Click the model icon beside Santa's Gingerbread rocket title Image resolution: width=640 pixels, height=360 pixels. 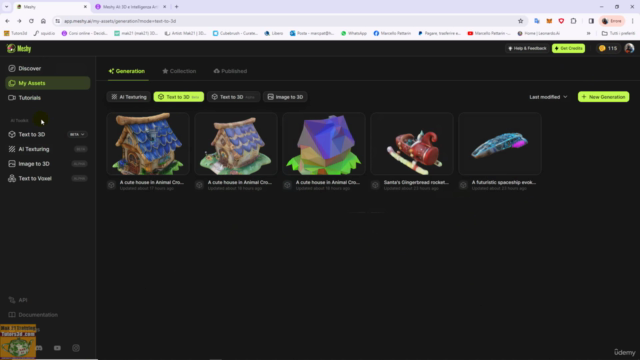point(375,185)
